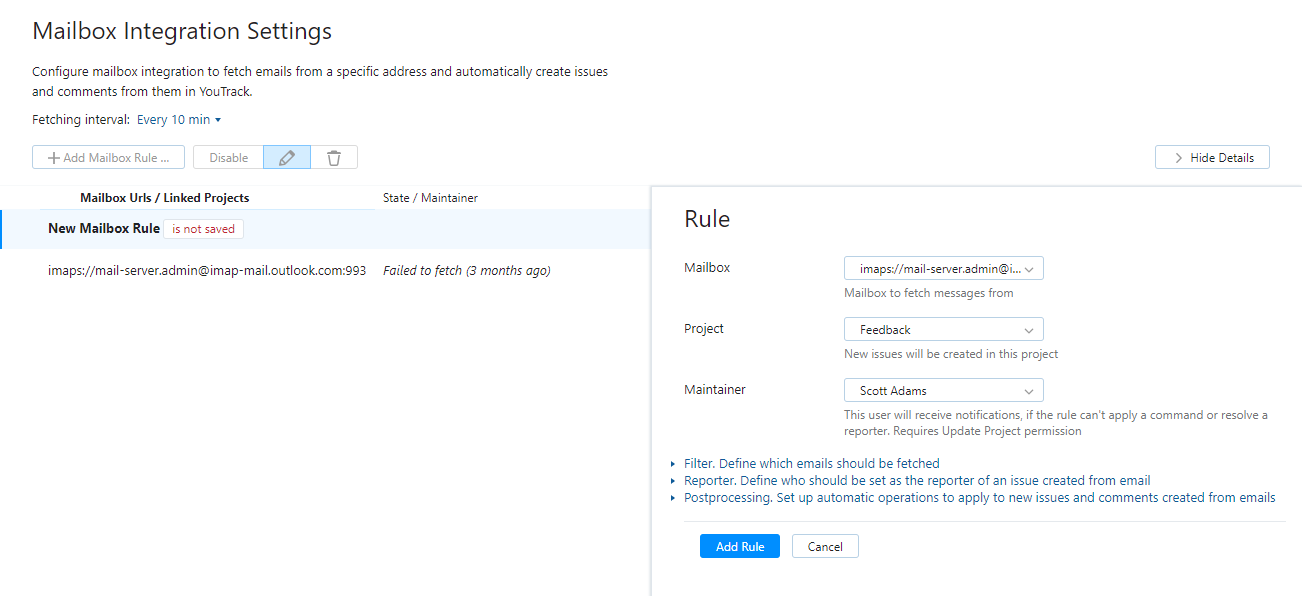The image size is (1302, 596).
Task: Expand the Reporter section
Action: [916, 480]
